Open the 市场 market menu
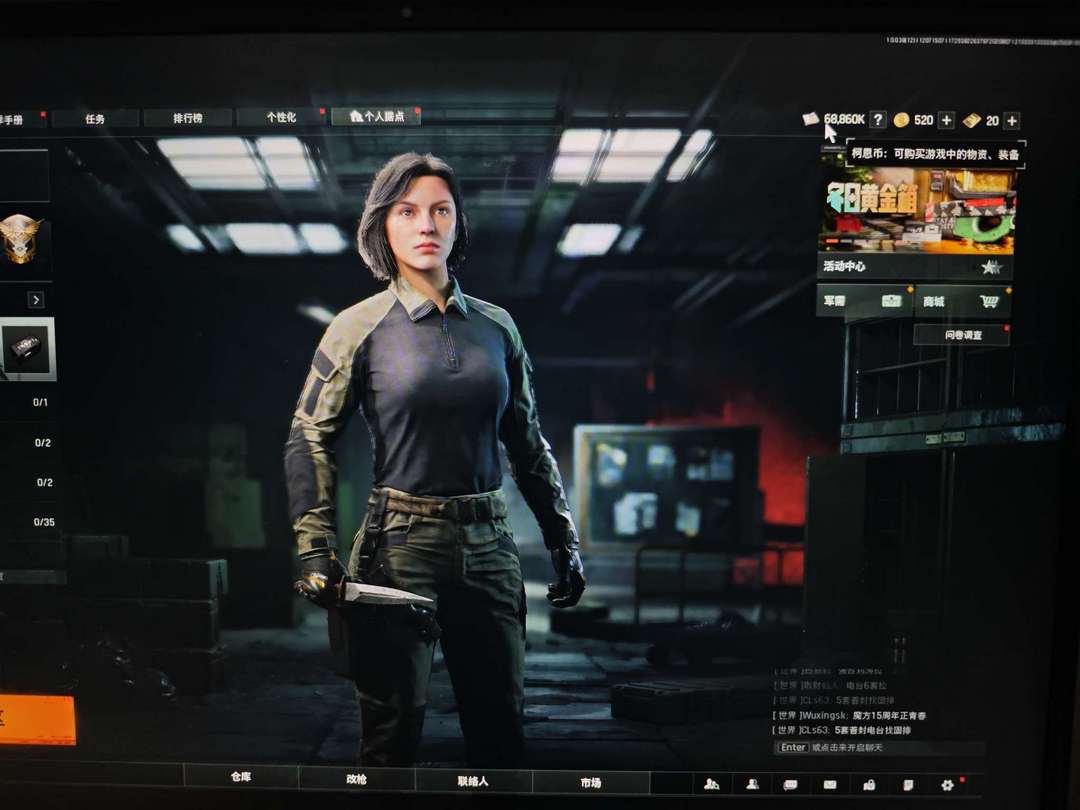 point(590,782)
